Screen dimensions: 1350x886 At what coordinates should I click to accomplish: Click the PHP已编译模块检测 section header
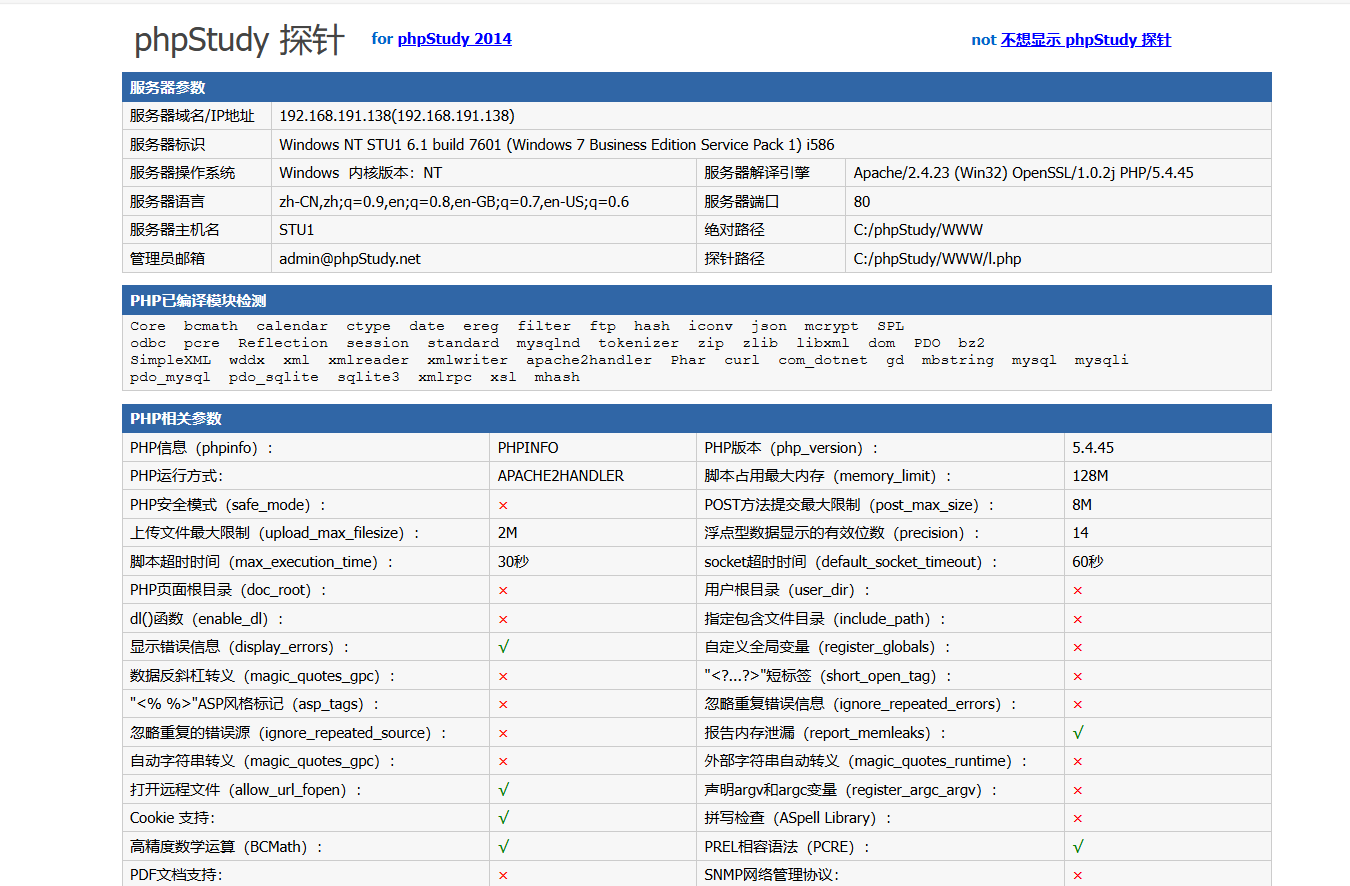697,300
